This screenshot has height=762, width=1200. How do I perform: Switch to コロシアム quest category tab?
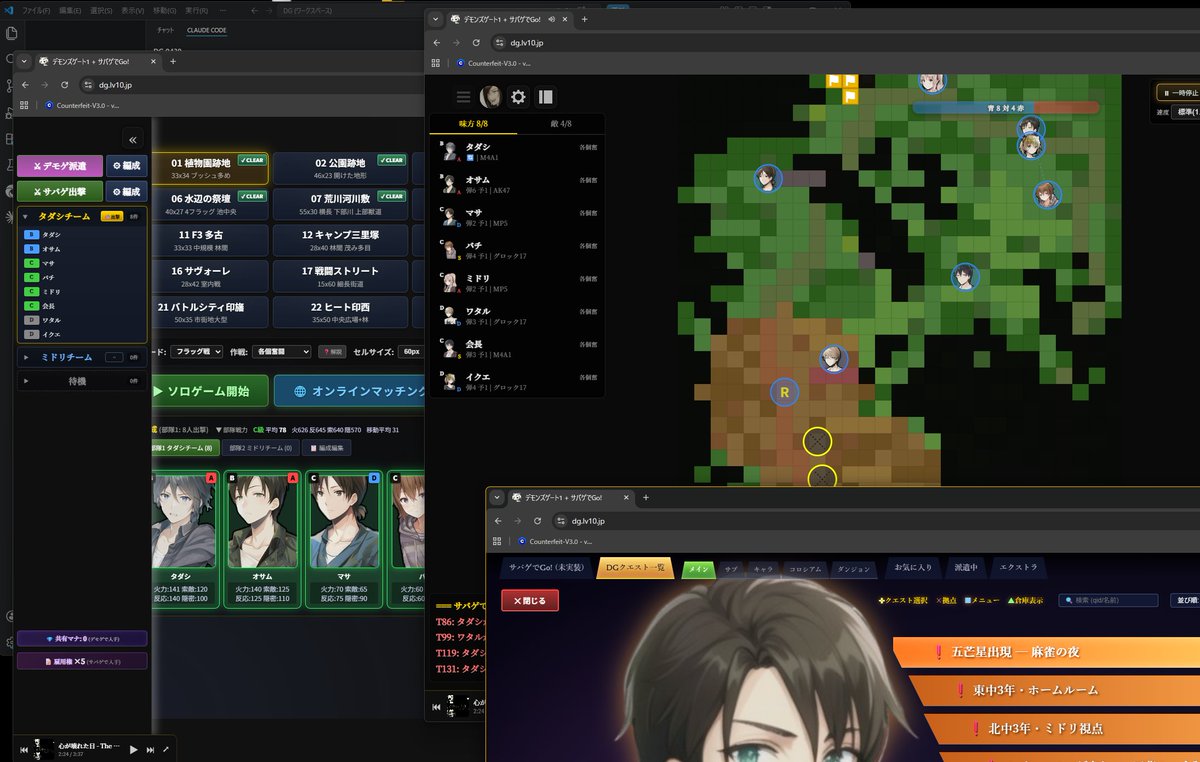coord(805,569)
